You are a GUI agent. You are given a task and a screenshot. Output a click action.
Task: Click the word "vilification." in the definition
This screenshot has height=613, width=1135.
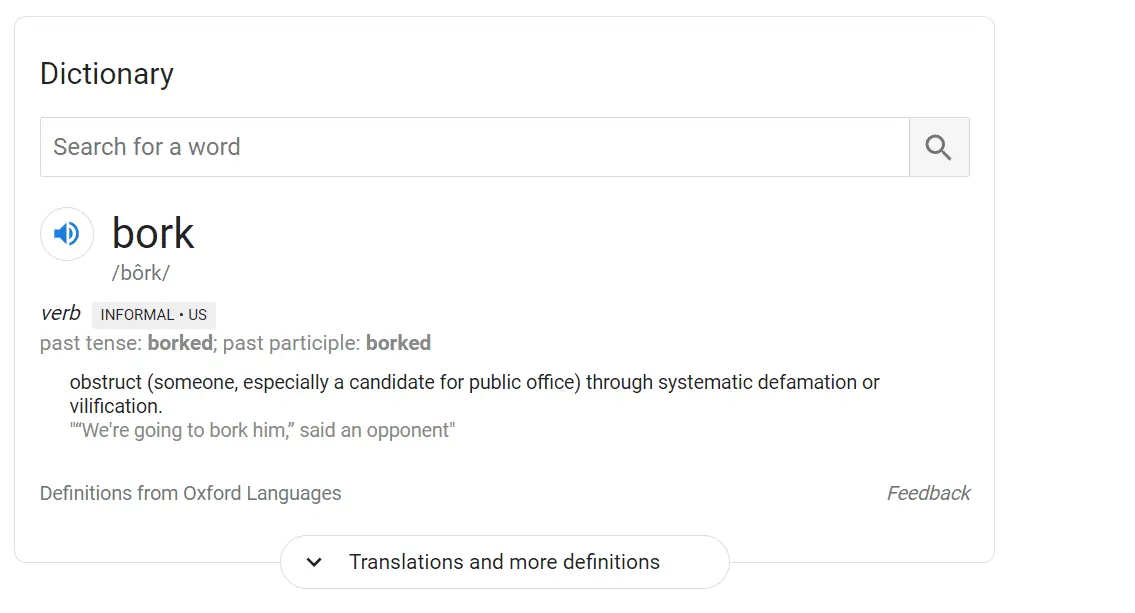coord(116,406)
